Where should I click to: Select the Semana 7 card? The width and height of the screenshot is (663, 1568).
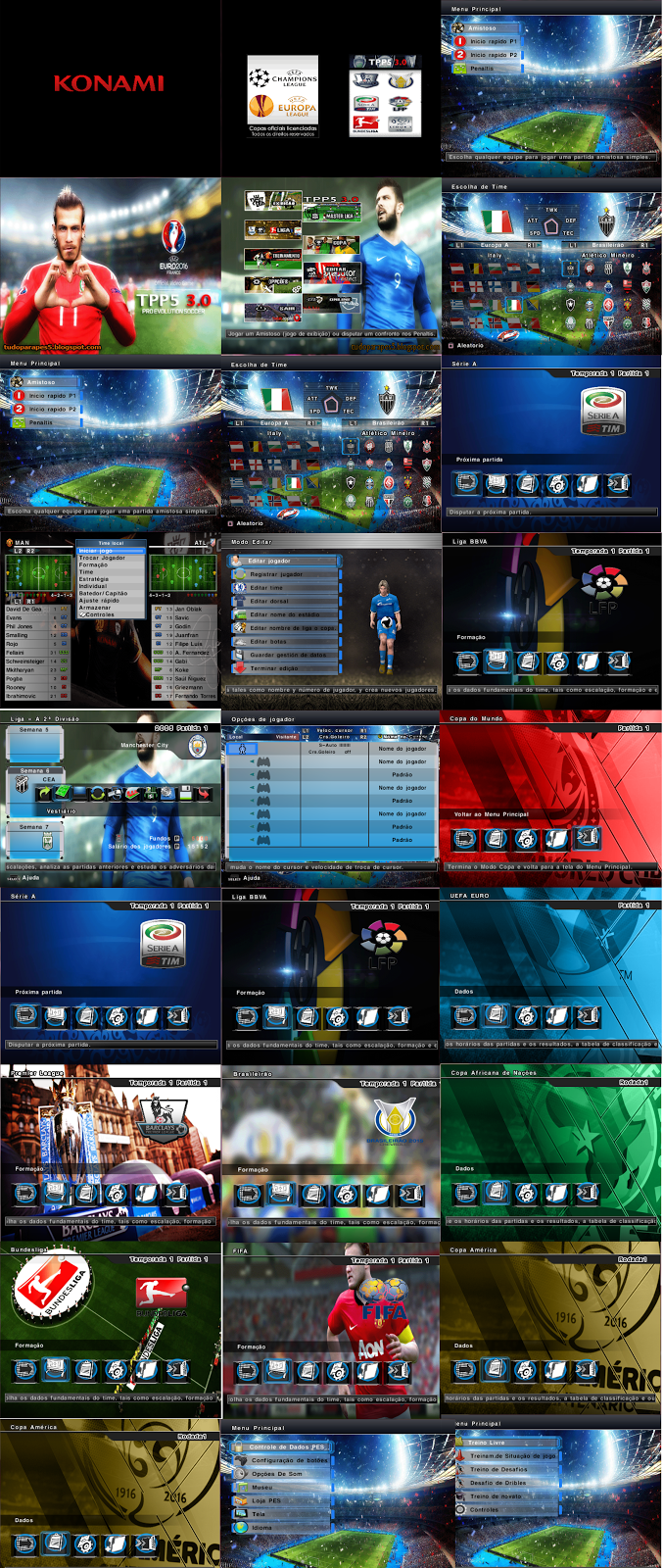(34, 841)
